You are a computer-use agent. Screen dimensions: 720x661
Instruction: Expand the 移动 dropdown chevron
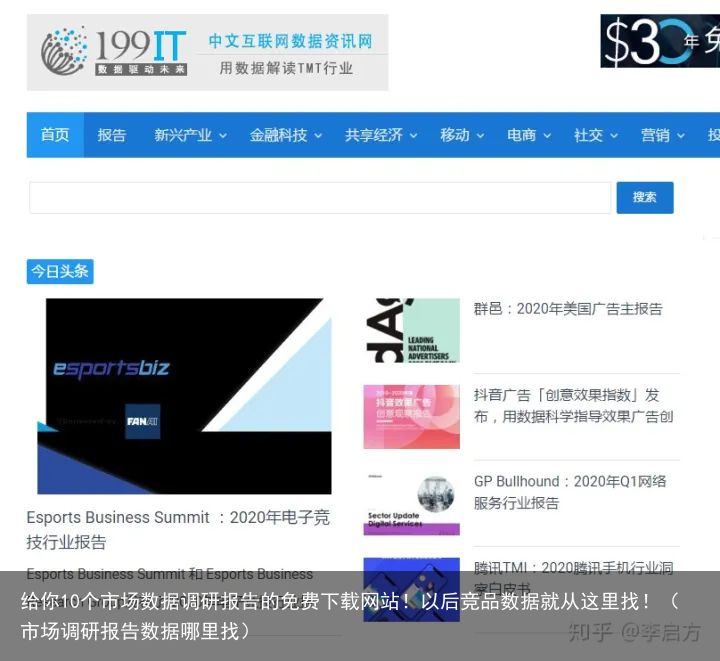pyautogui.click(x=480, y=136)
